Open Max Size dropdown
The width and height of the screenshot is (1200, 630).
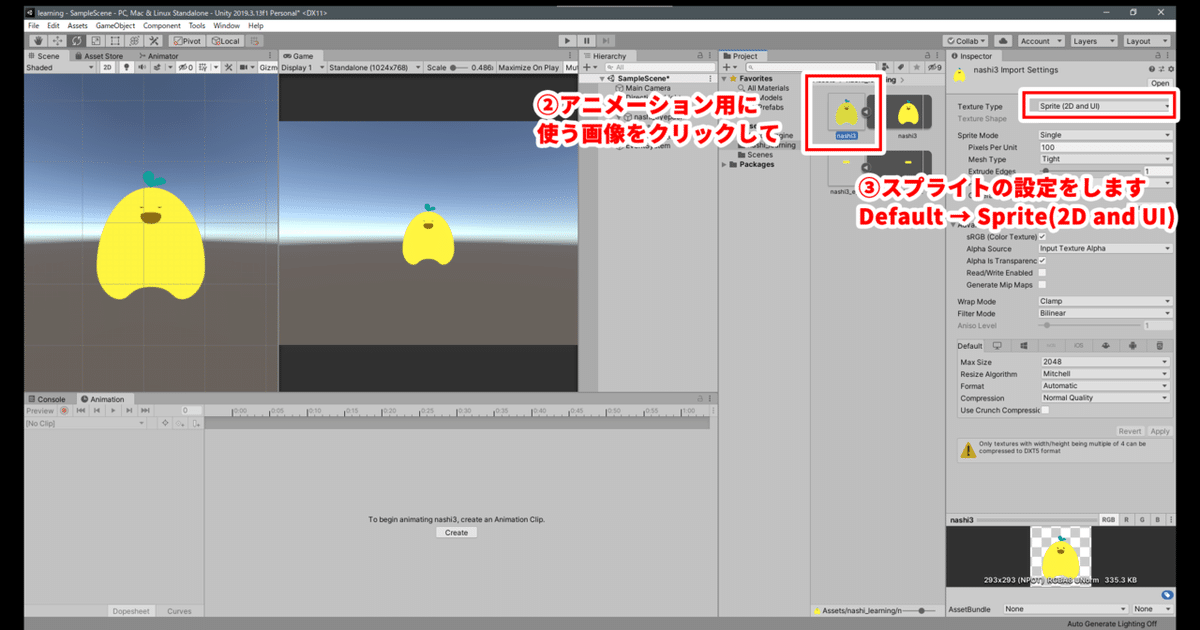[1105, 362]
